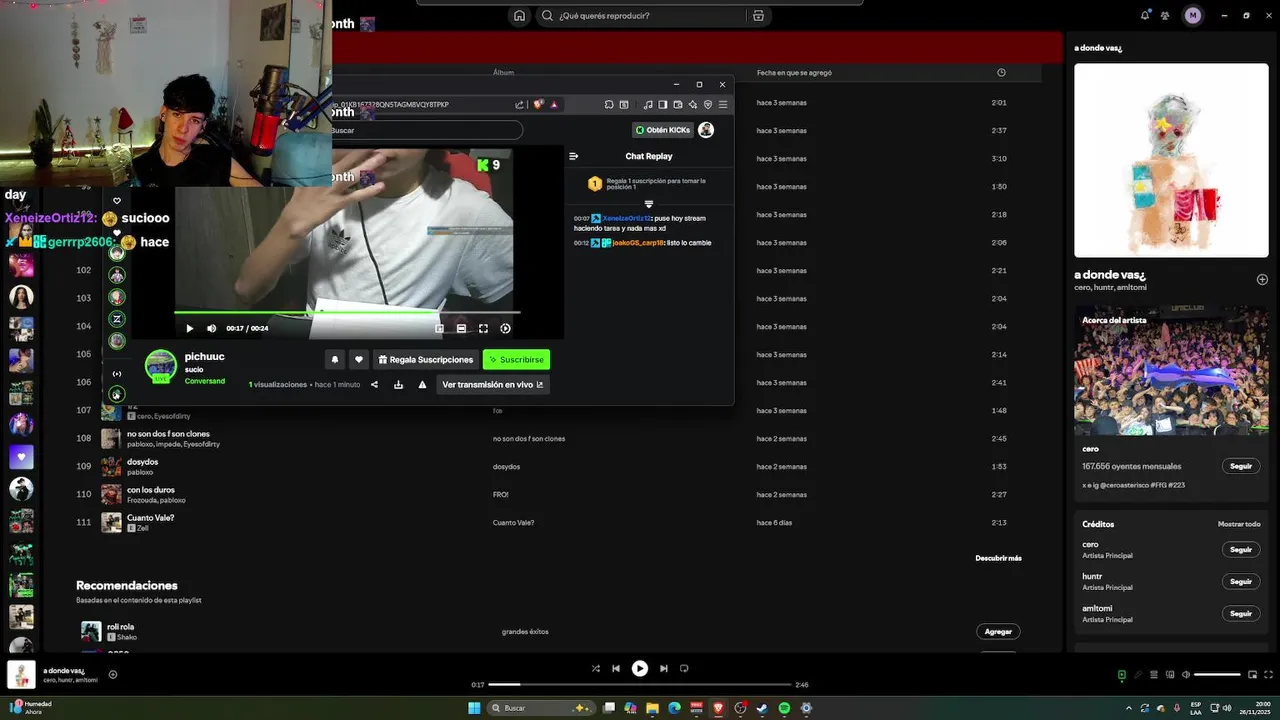Follow amitomi in the credits
The width and height of the screenshot is (1280, 720).
(1241, 613)
